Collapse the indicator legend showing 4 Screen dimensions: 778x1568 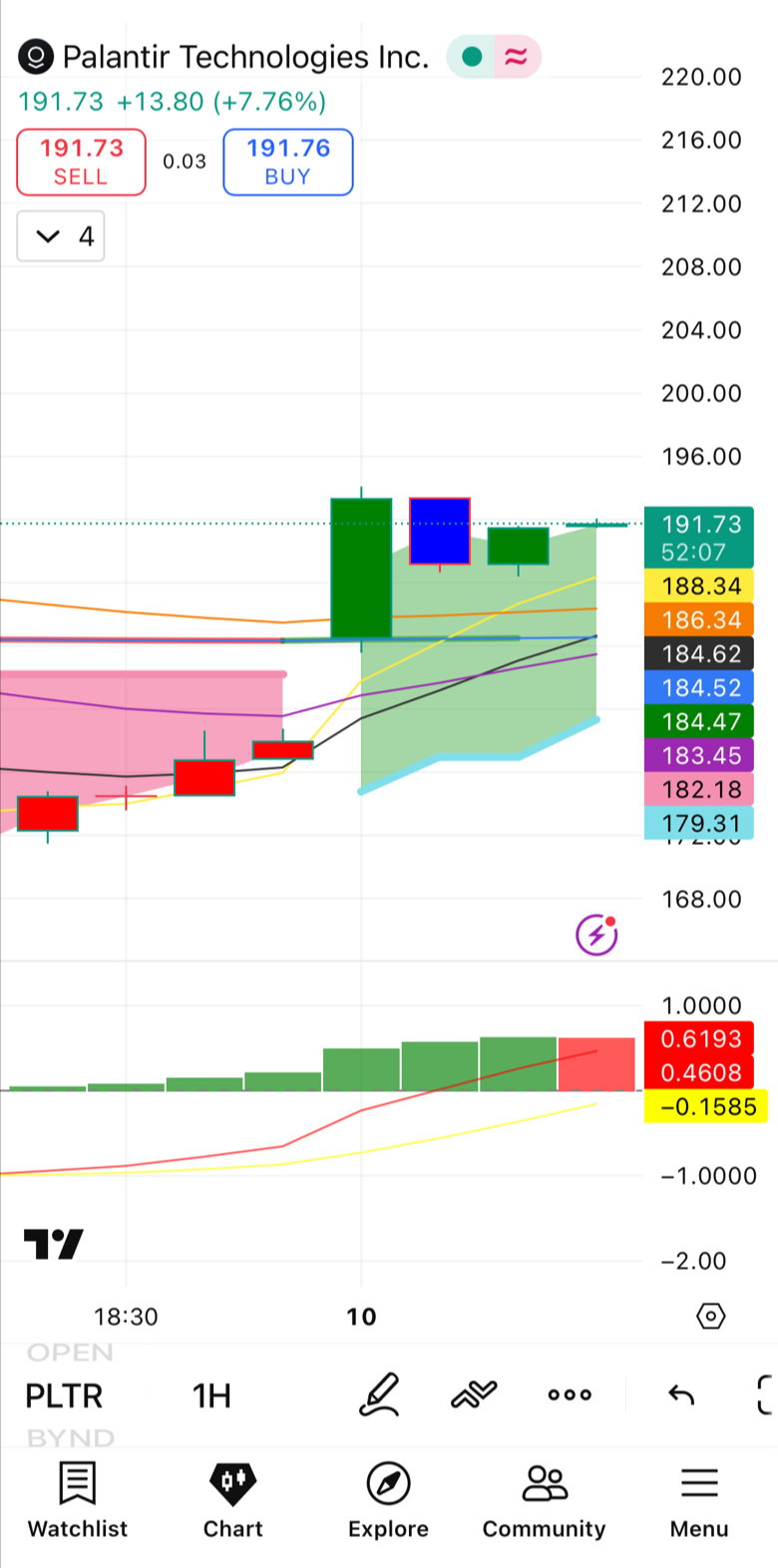pyautogui.click(x=61, y=236)
